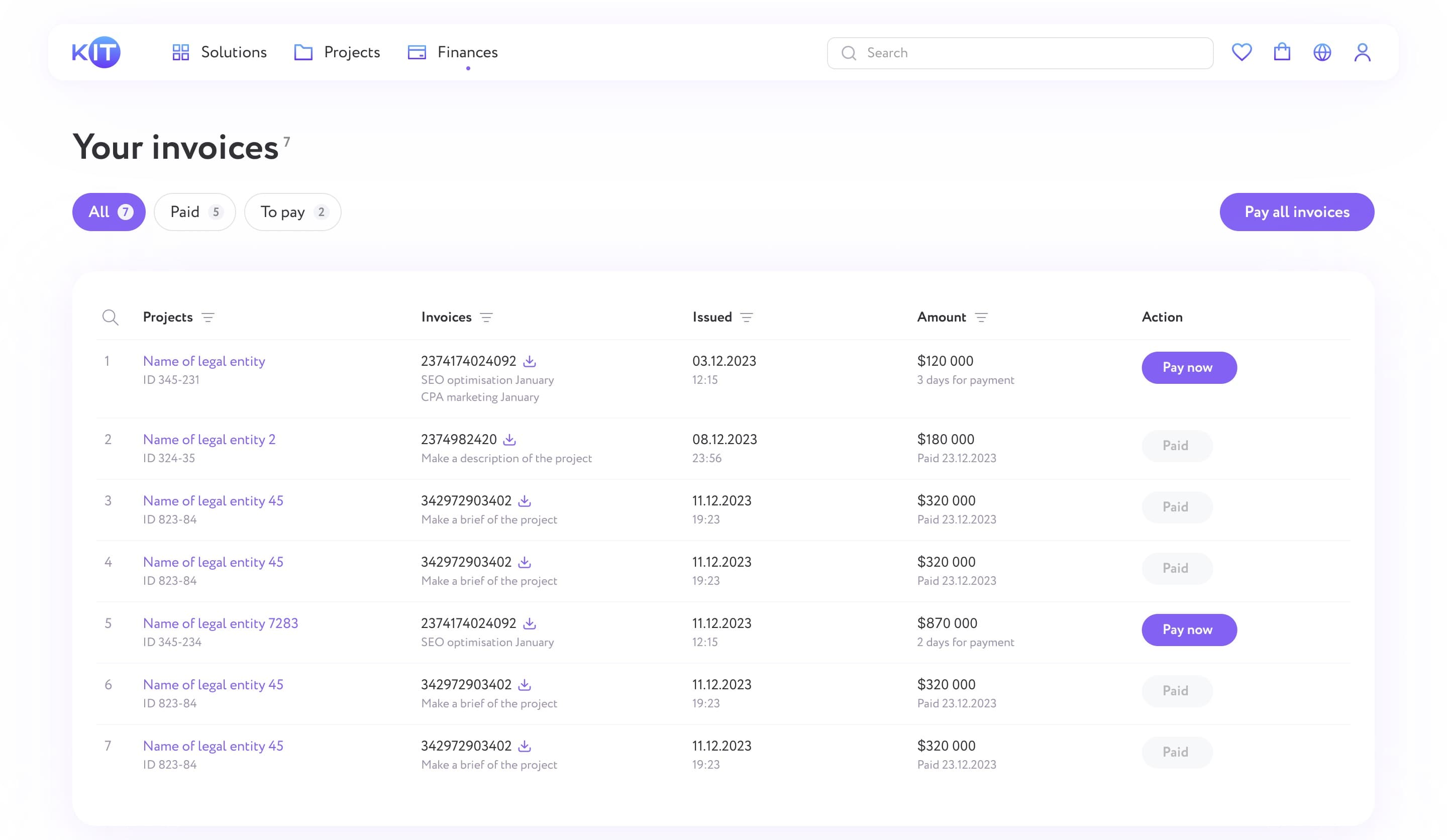
Task: Open Projects column filter icon
Action: (x=208, y=318)
